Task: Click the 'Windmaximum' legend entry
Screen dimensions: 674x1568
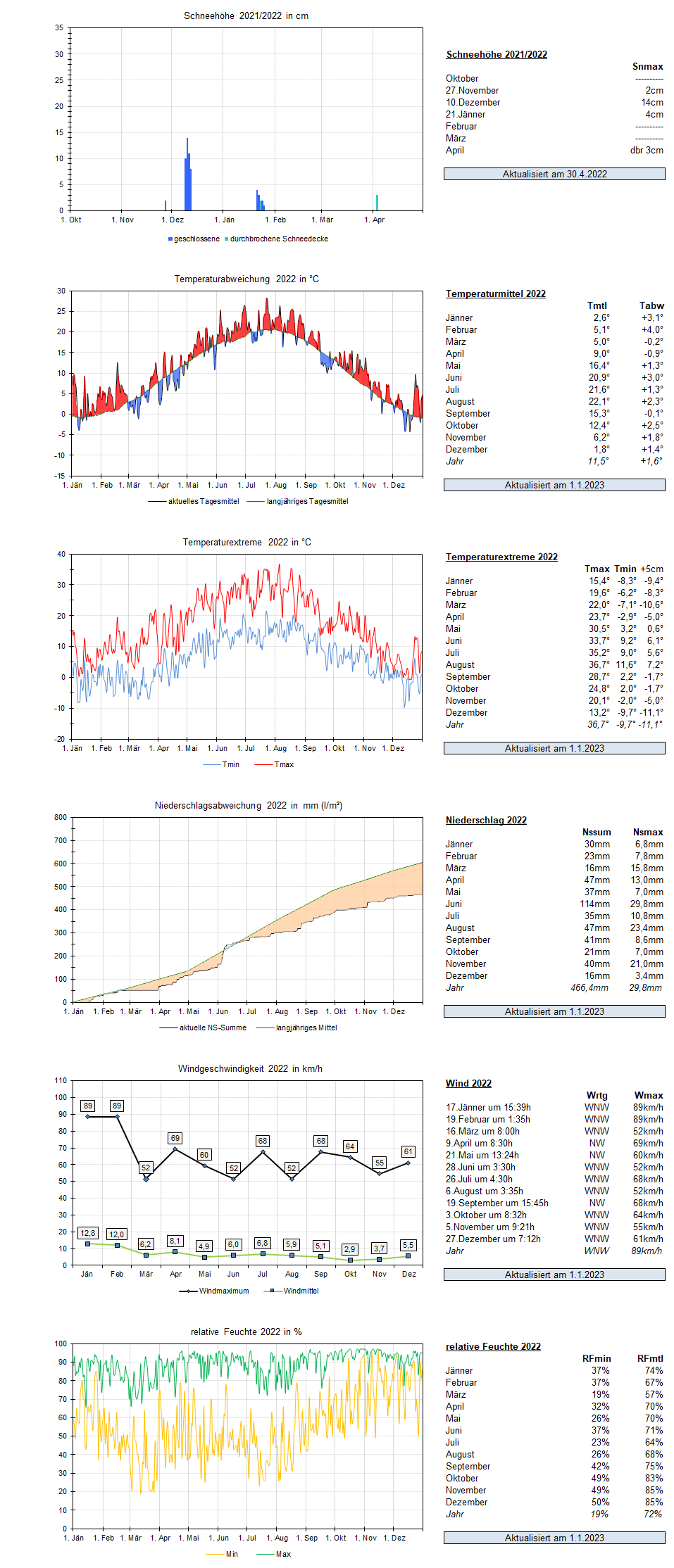Action: pos(214,1291)
